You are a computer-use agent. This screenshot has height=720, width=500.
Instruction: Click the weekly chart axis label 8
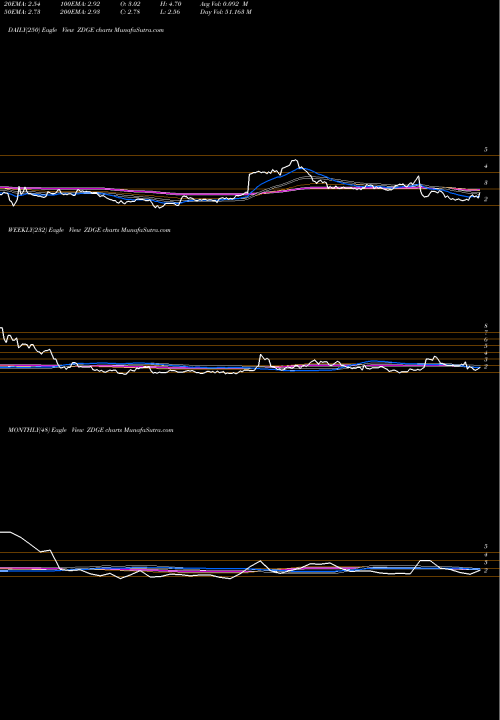tap(485, 326)
